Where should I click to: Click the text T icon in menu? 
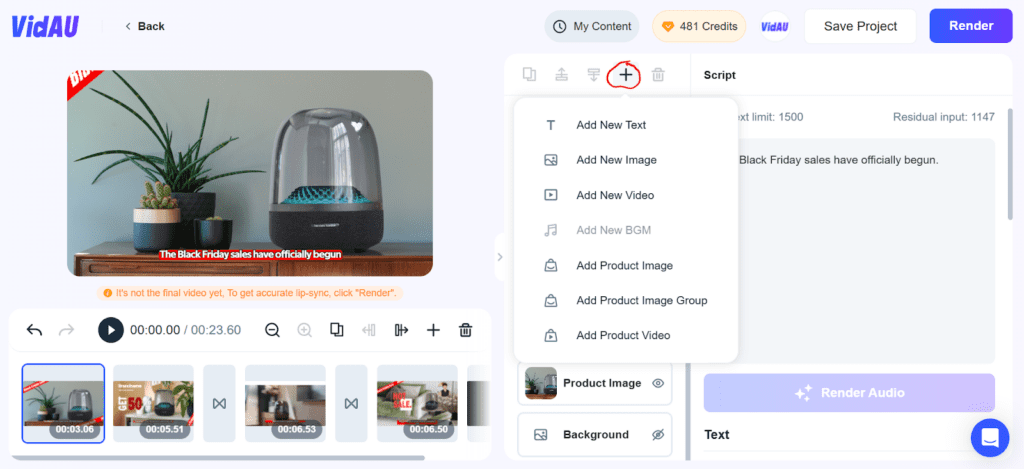click(x=551, y=125)
